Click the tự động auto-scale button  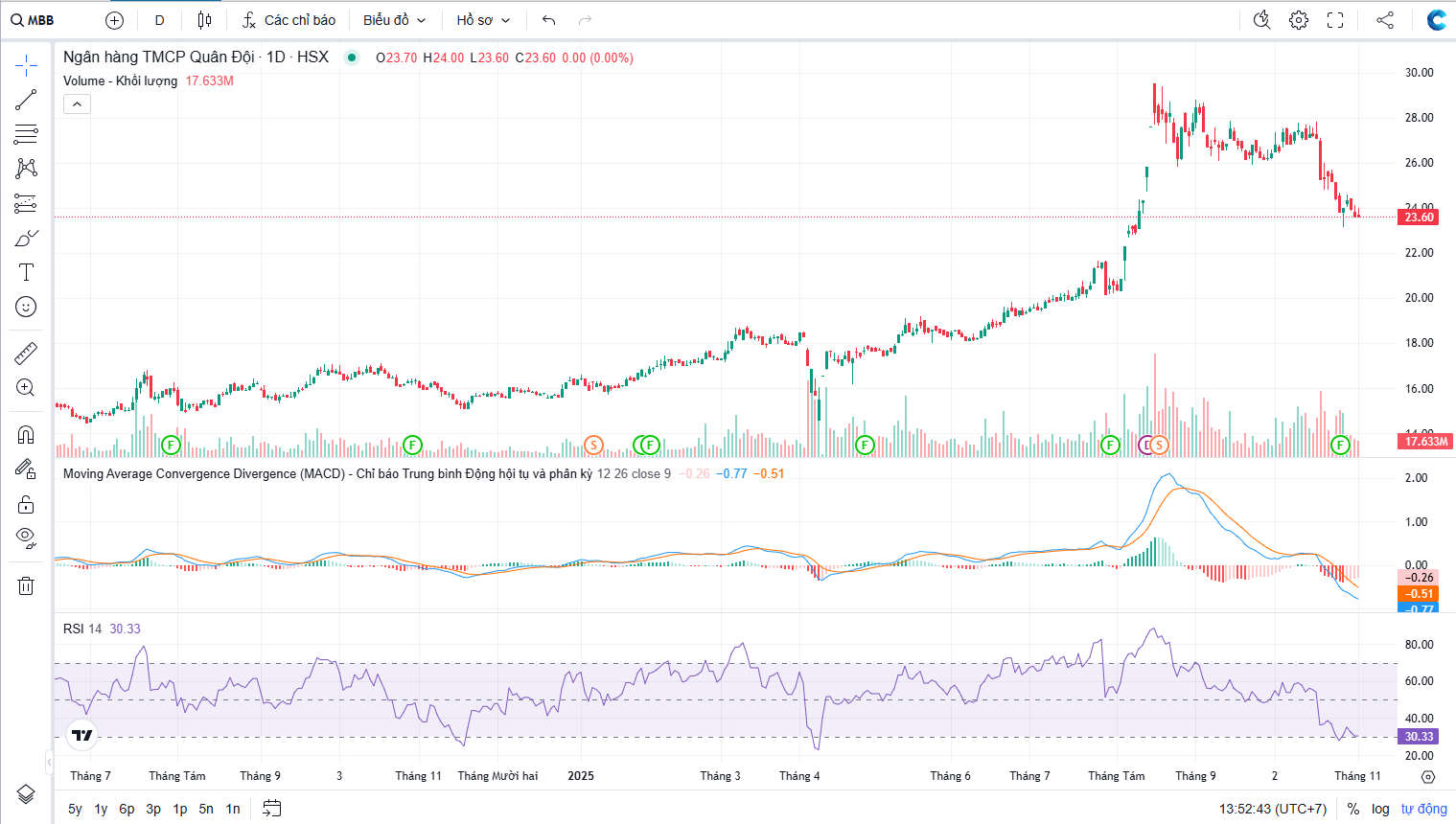point(1423,809)
